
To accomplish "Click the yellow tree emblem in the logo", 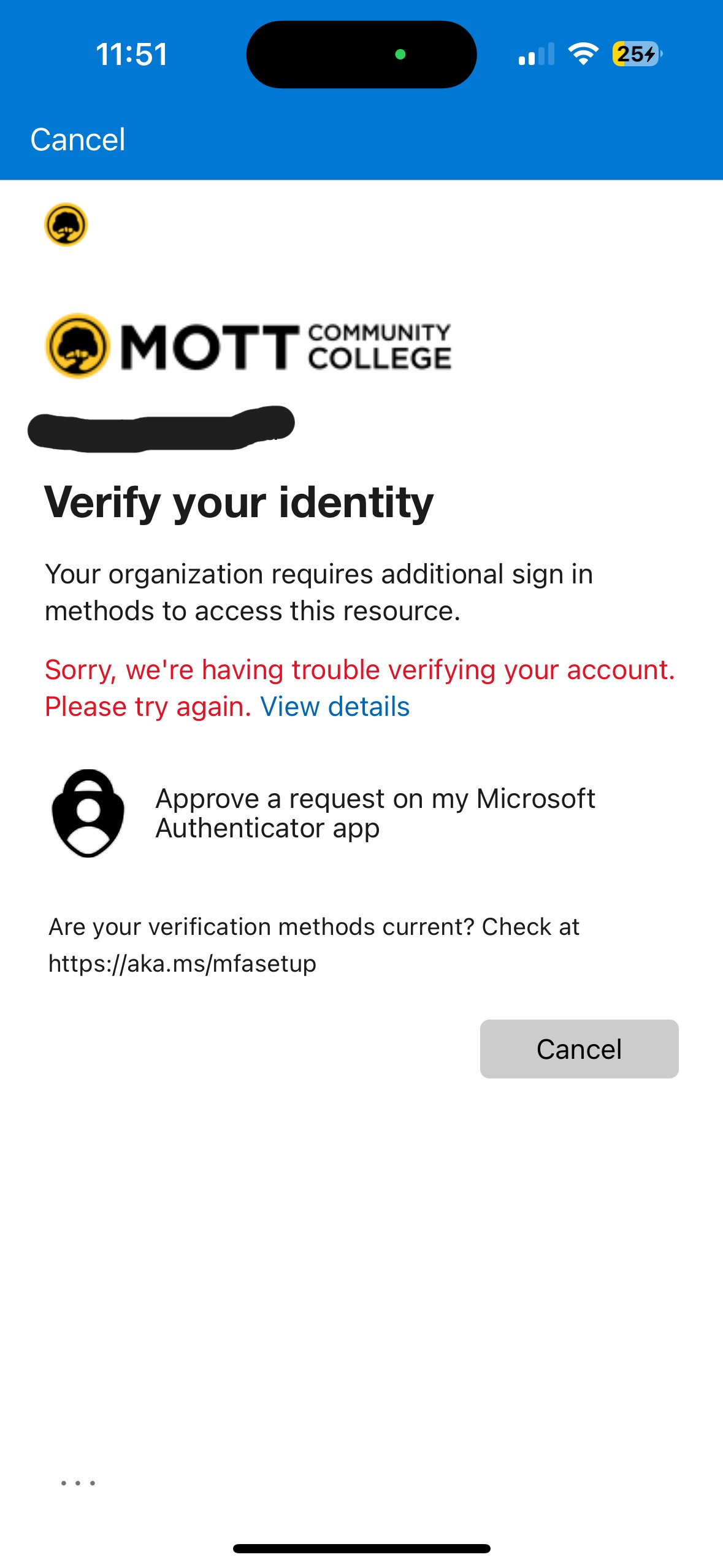I will pos(80,347).
